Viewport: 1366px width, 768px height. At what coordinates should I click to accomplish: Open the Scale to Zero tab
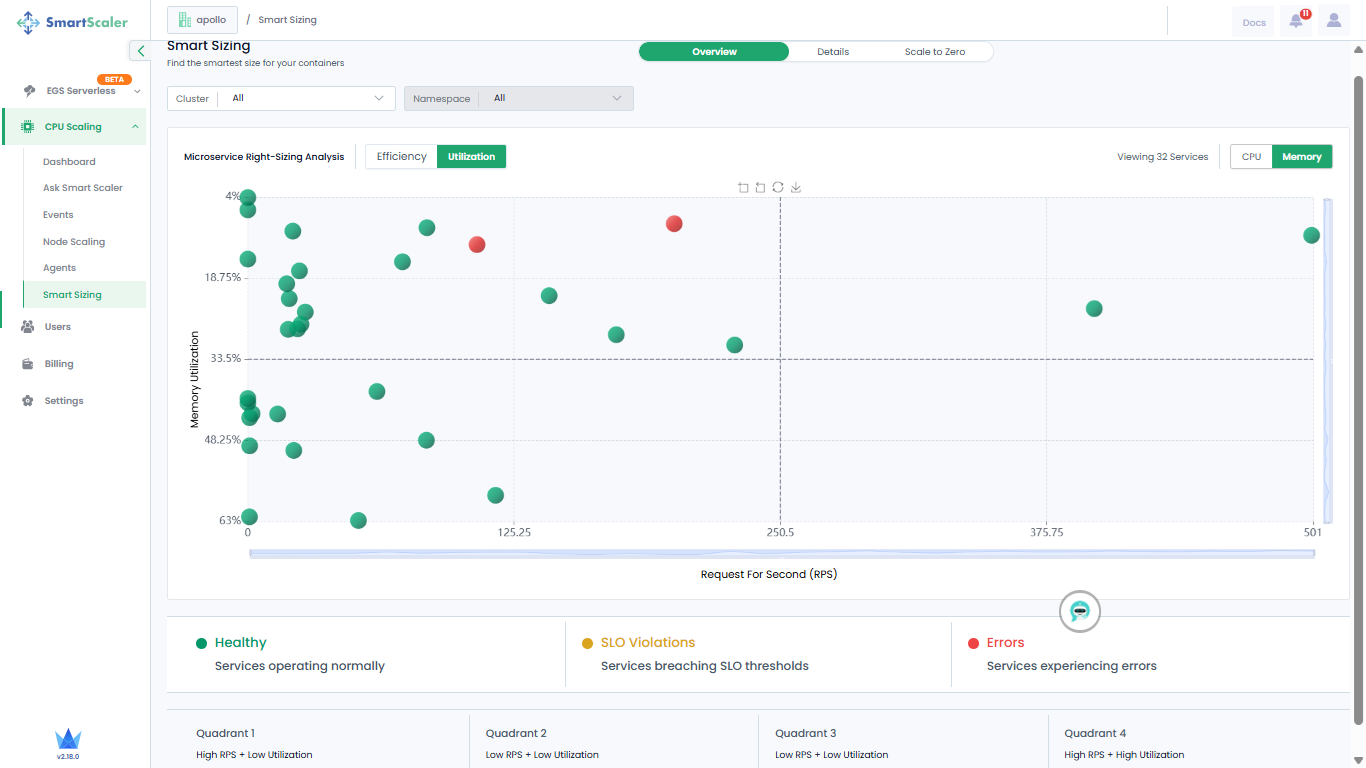point(935,52)
